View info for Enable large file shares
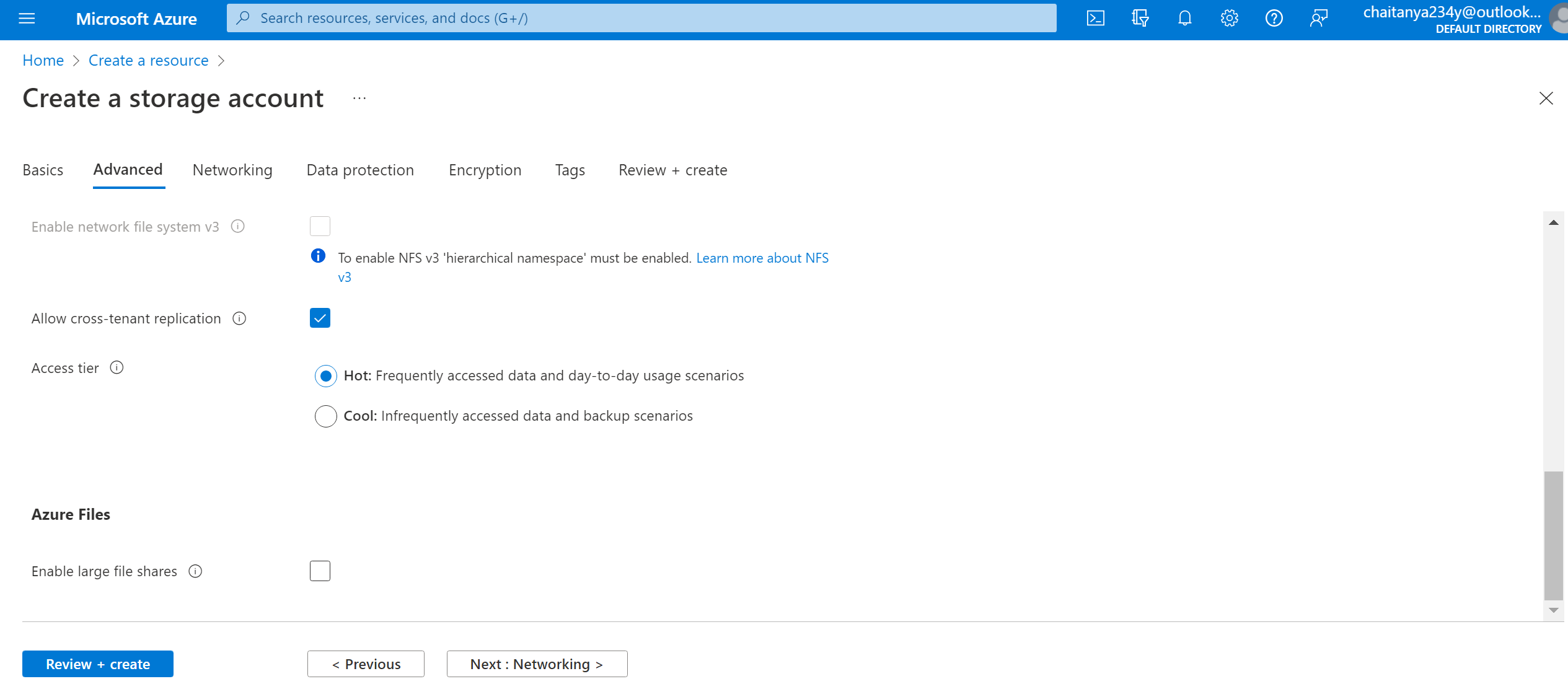 pos(195,571)
